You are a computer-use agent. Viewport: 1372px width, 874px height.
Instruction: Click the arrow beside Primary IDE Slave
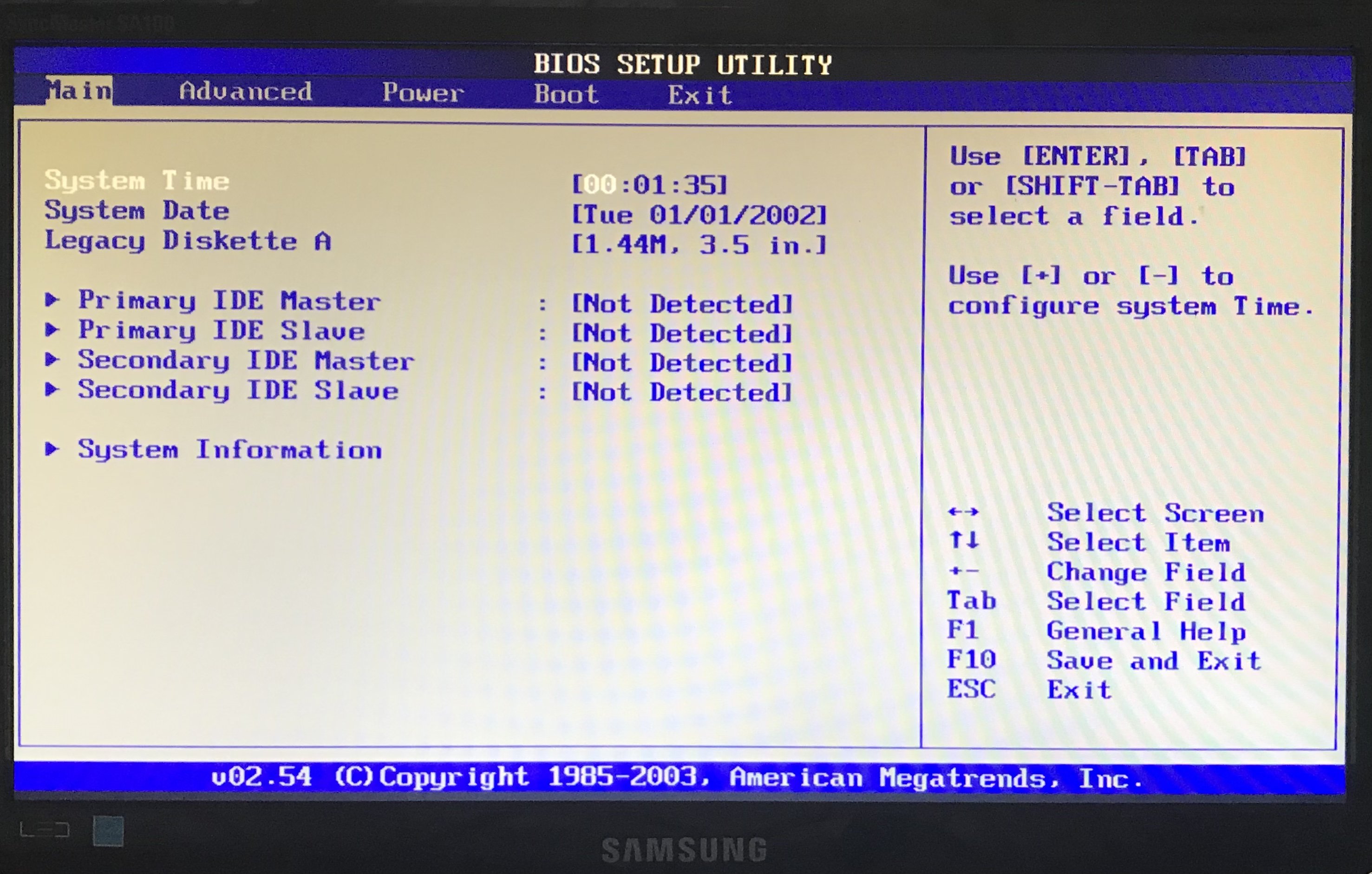click(x=52, y=329)
